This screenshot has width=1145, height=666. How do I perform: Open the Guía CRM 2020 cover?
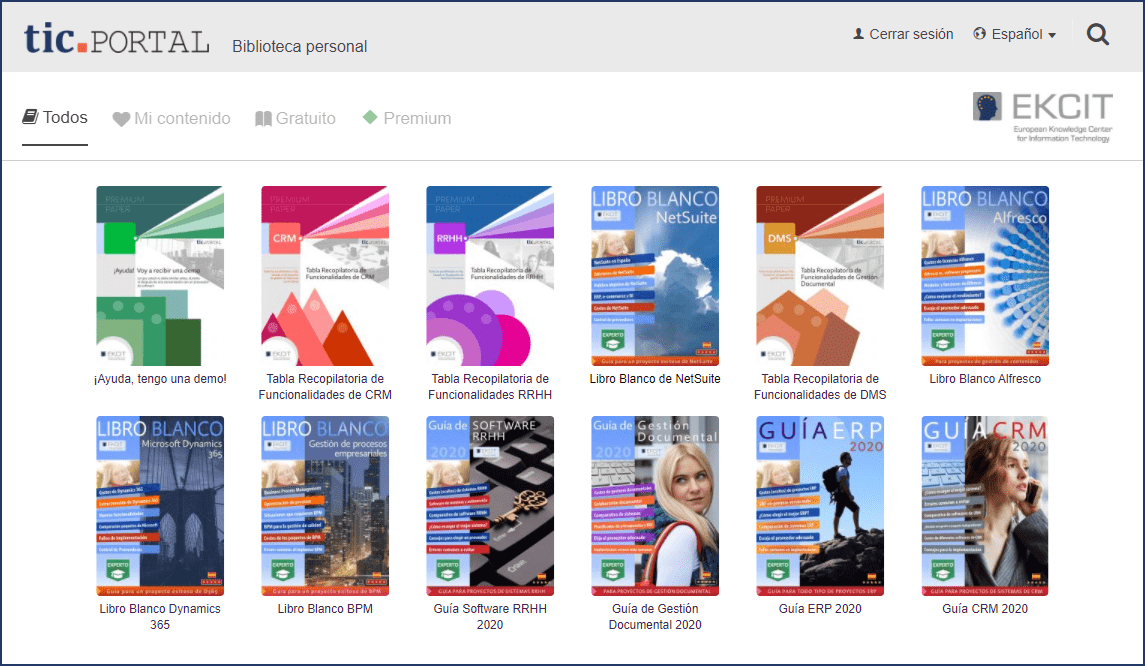[x=985, y=506]
